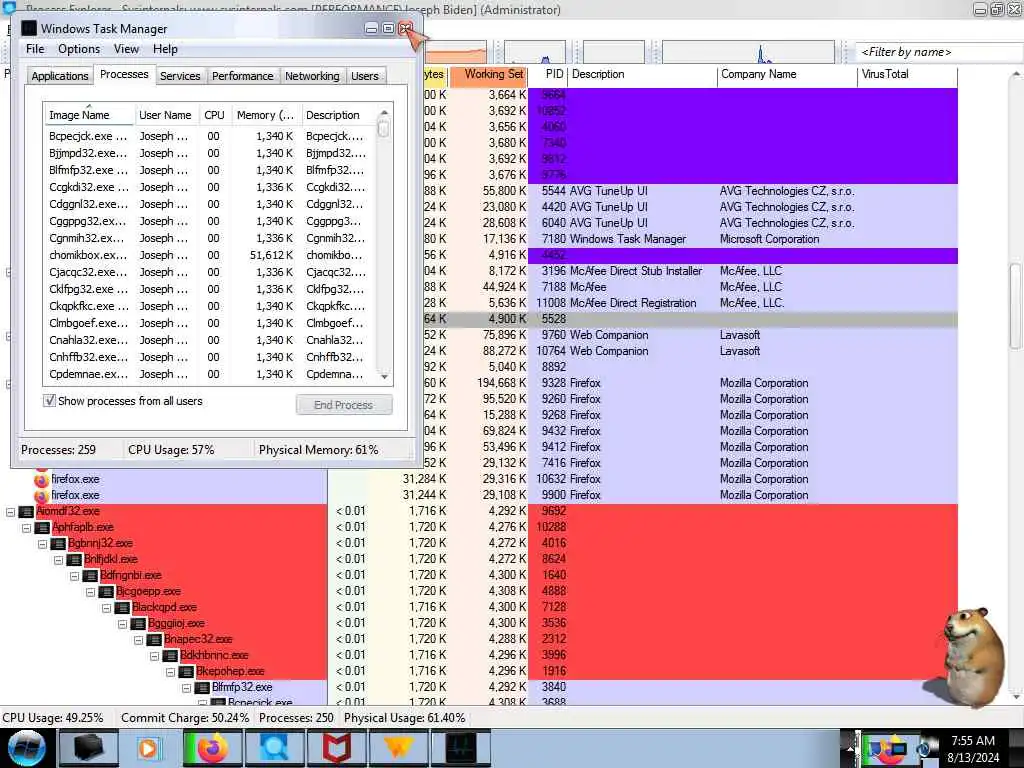Click the Bnlfjdkl.exe process icon
1024x768 pixels.
pyautogui.click(x=74, y=559)
